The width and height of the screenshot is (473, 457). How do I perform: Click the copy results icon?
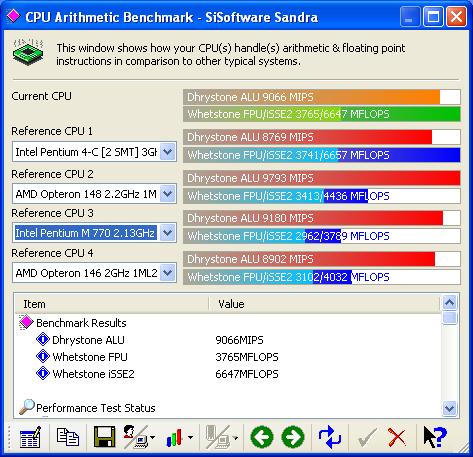click(68, 437)
